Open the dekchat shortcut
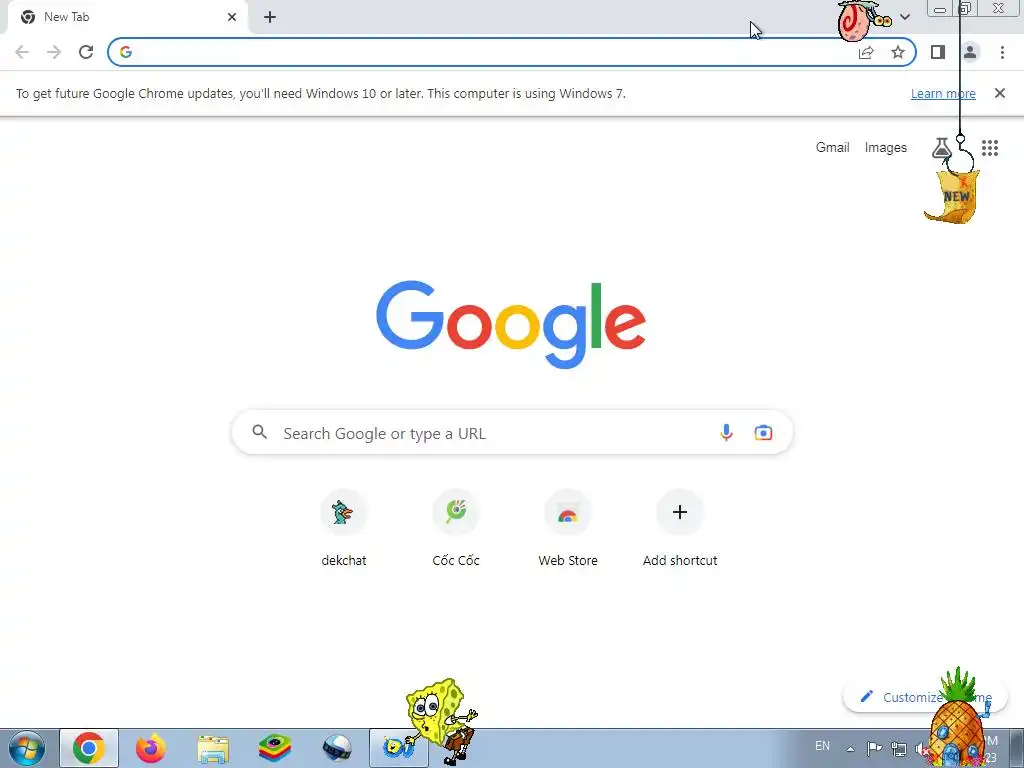1024x768 pixels. click(344, 528)
